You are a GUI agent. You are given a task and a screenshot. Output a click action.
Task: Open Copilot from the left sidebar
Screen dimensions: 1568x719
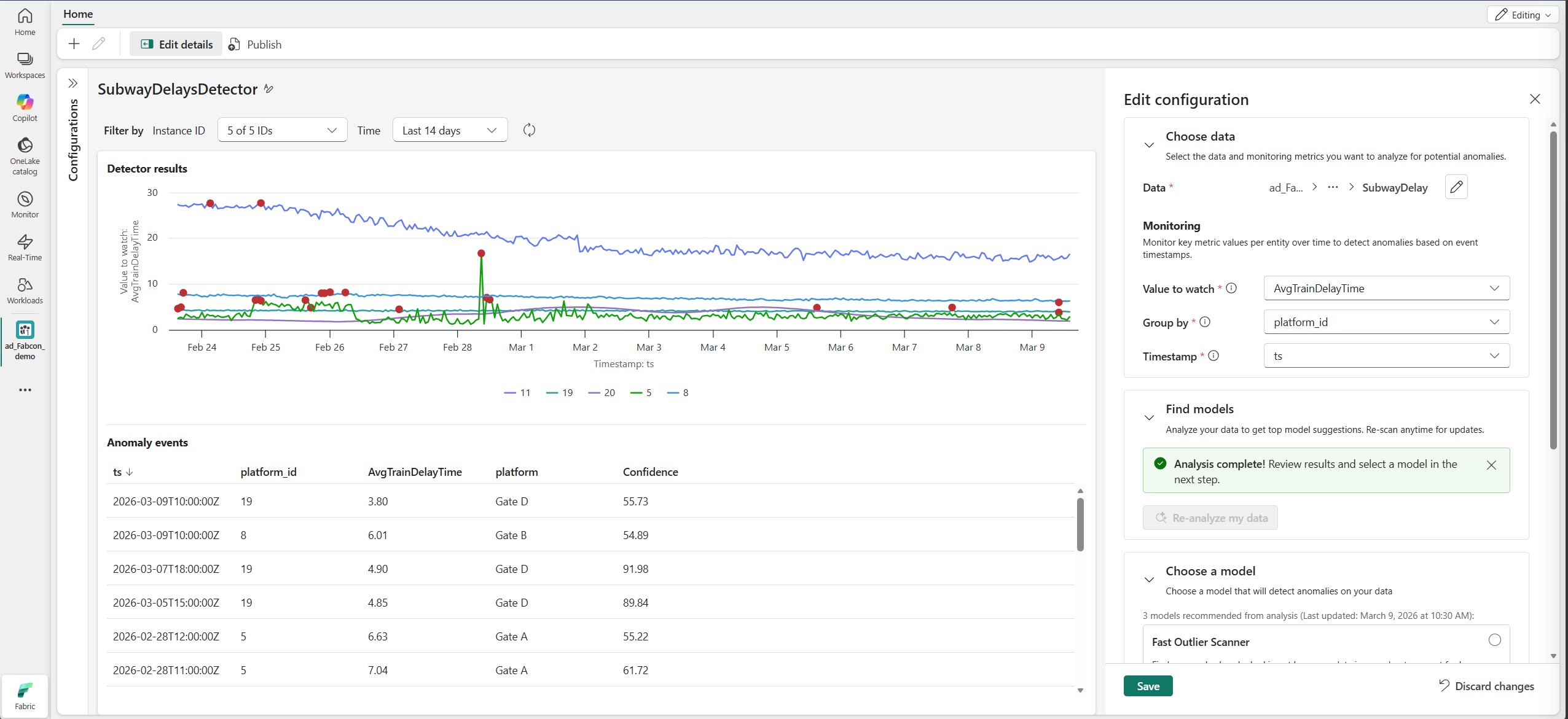coord(25,106)
